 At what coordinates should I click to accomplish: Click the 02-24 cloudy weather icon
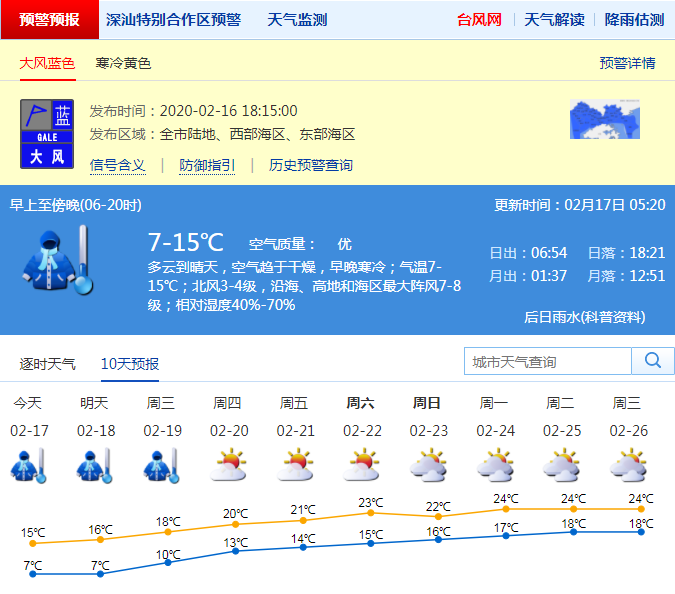494,466
